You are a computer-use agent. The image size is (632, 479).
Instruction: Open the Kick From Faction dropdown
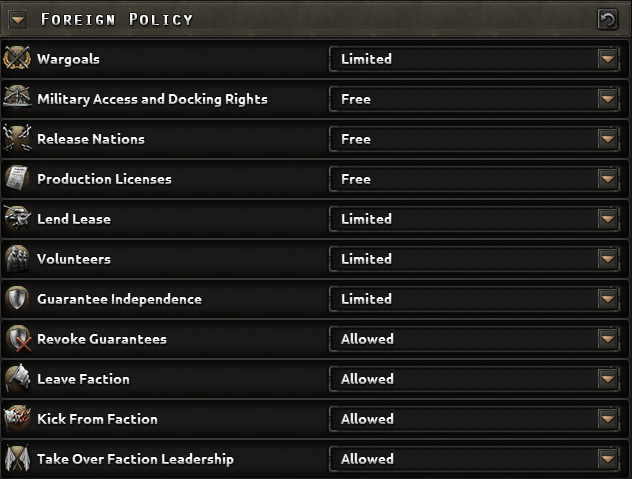[607, 419]
